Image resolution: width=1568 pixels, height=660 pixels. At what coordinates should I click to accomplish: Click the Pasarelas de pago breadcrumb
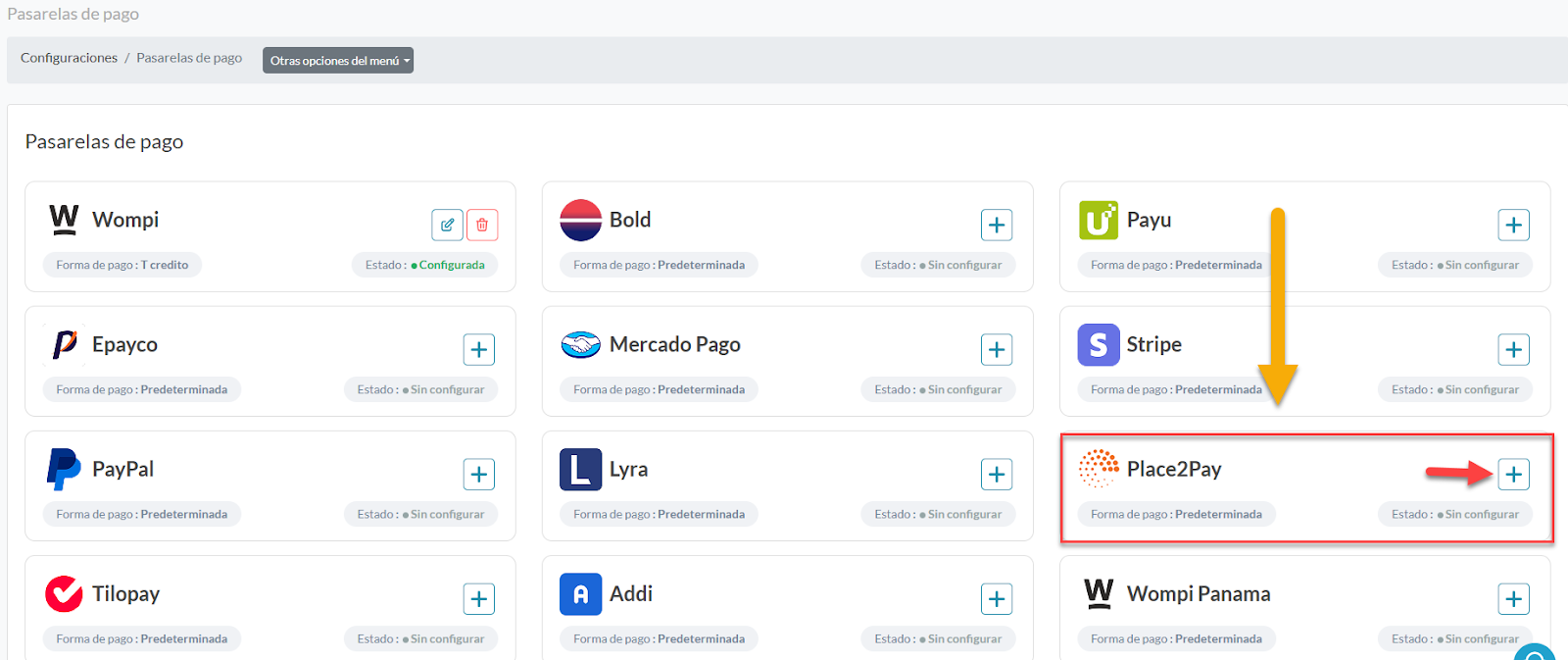tap(189, 58)
